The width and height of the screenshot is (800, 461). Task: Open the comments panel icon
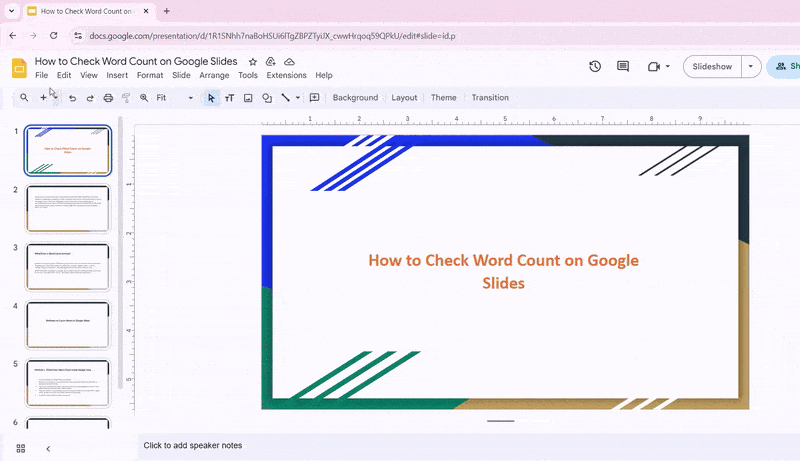pos(623,67)
